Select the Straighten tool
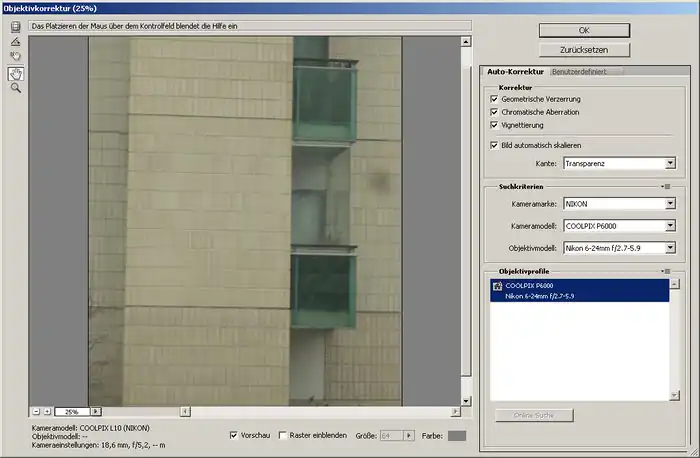The image size is (700, 458). (x=16, y=42)
